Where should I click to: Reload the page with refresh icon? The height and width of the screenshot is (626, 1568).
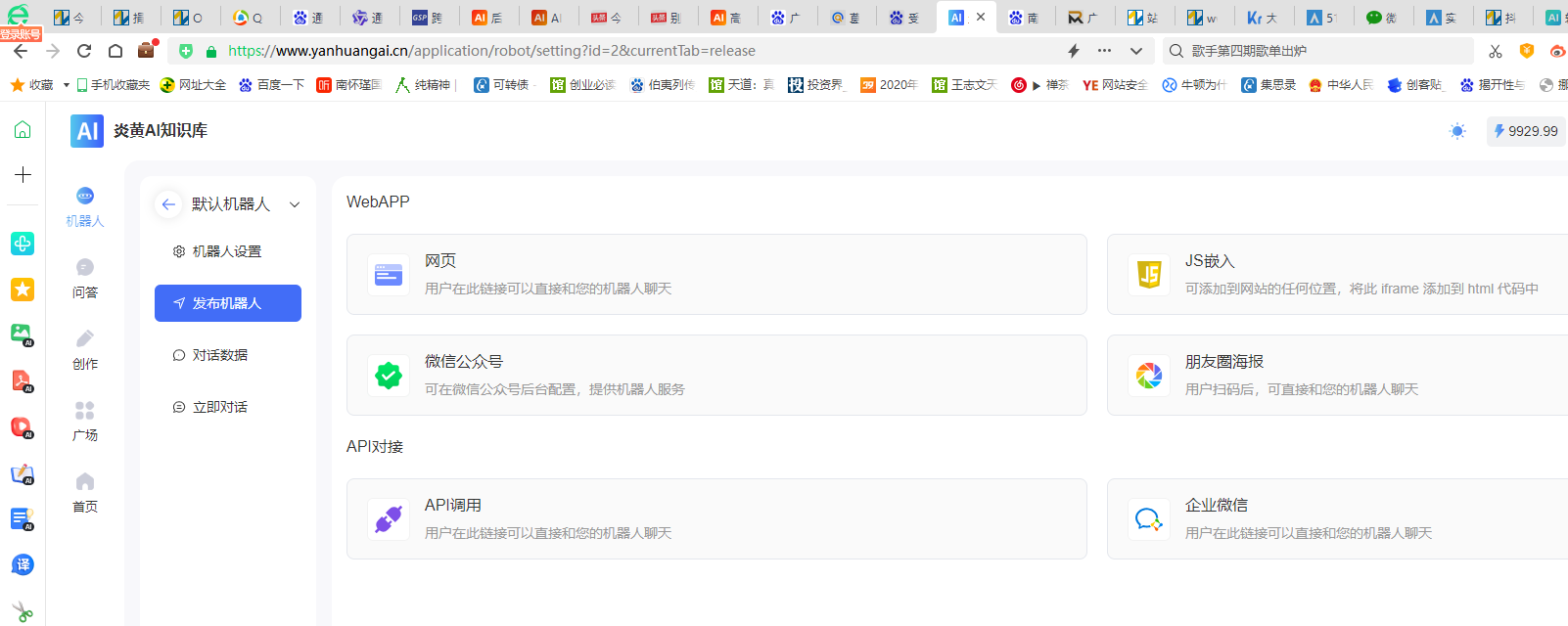[x=84, y=51]
